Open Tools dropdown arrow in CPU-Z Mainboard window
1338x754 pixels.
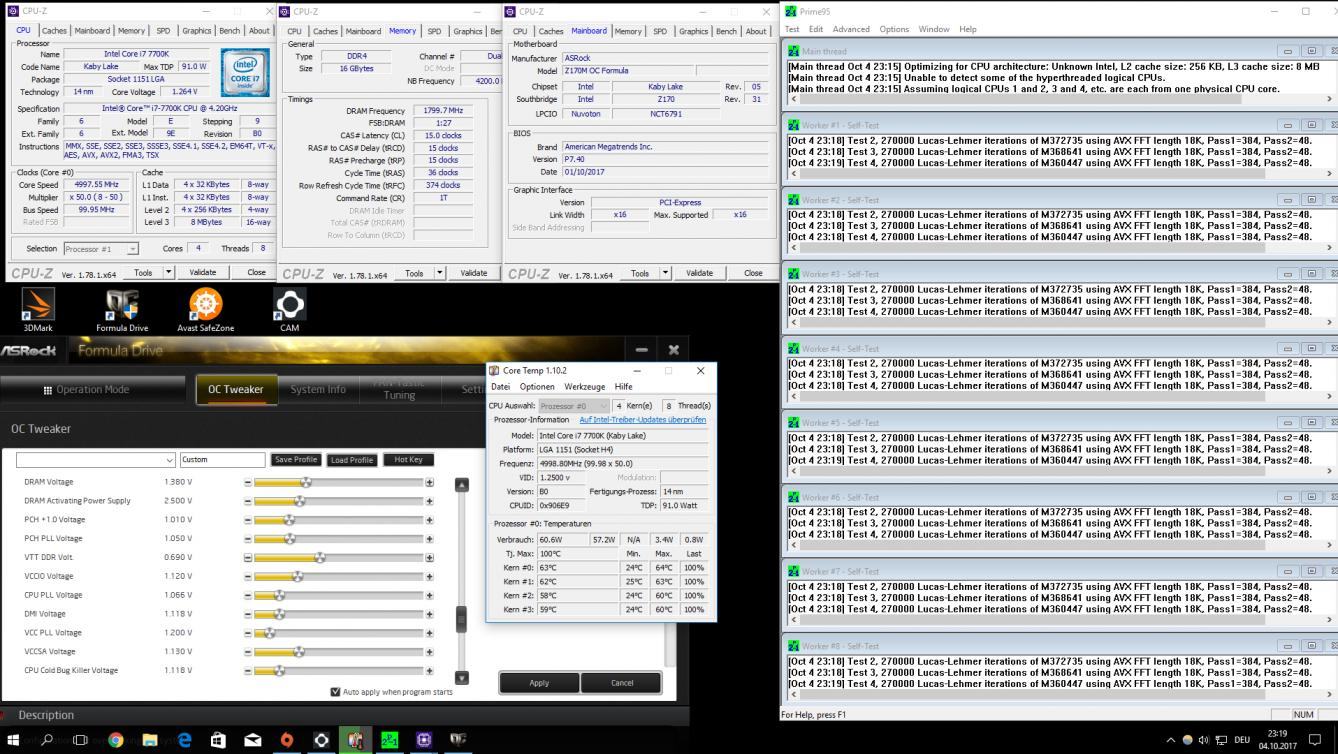click(x=666, y=273)
